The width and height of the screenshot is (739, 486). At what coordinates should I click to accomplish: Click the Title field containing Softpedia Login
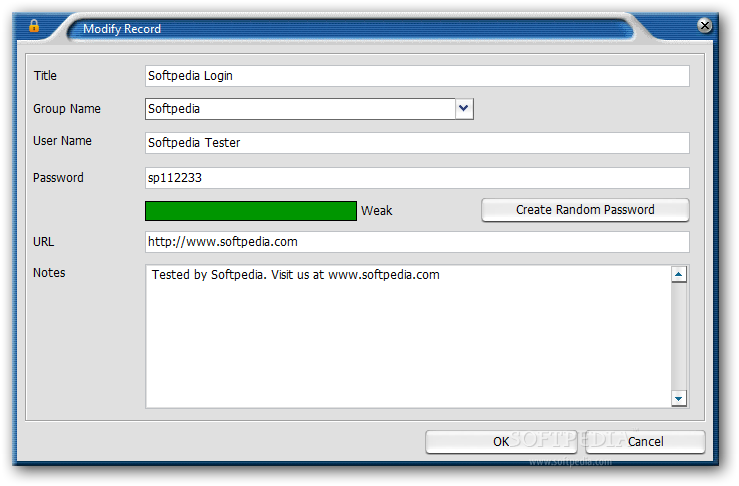click(417, 76)
